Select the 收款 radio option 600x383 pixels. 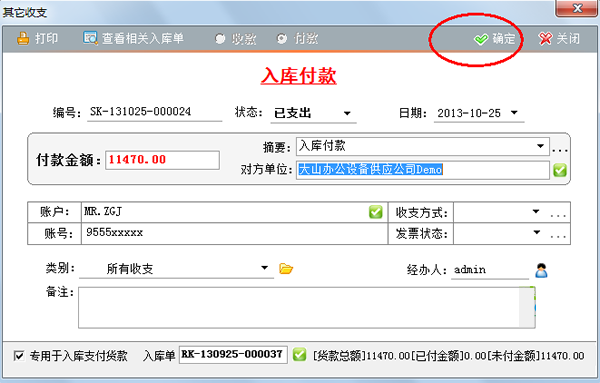(235, 39)
